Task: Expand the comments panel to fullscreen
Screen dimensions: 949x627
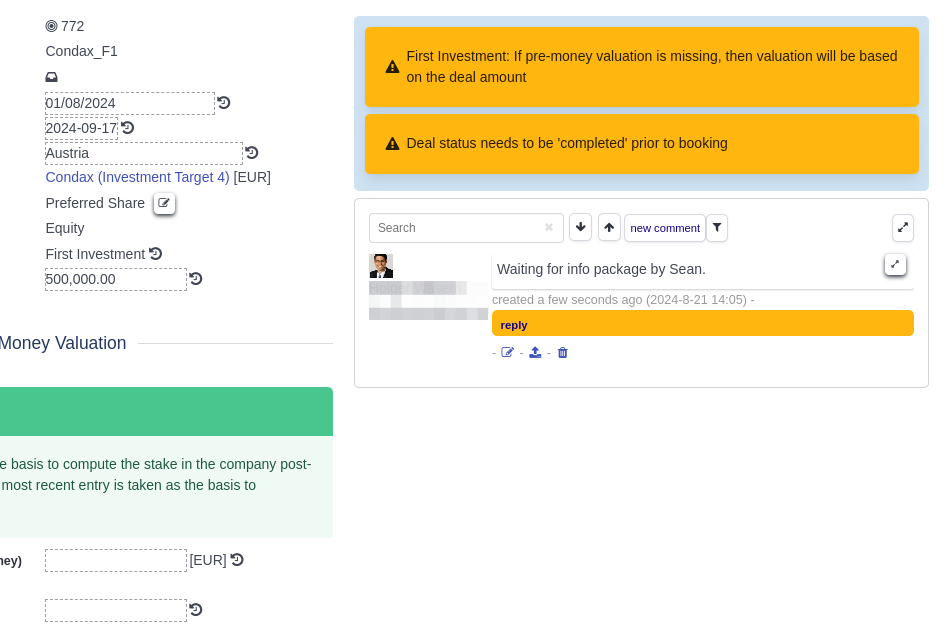Action: click(903, 228)
